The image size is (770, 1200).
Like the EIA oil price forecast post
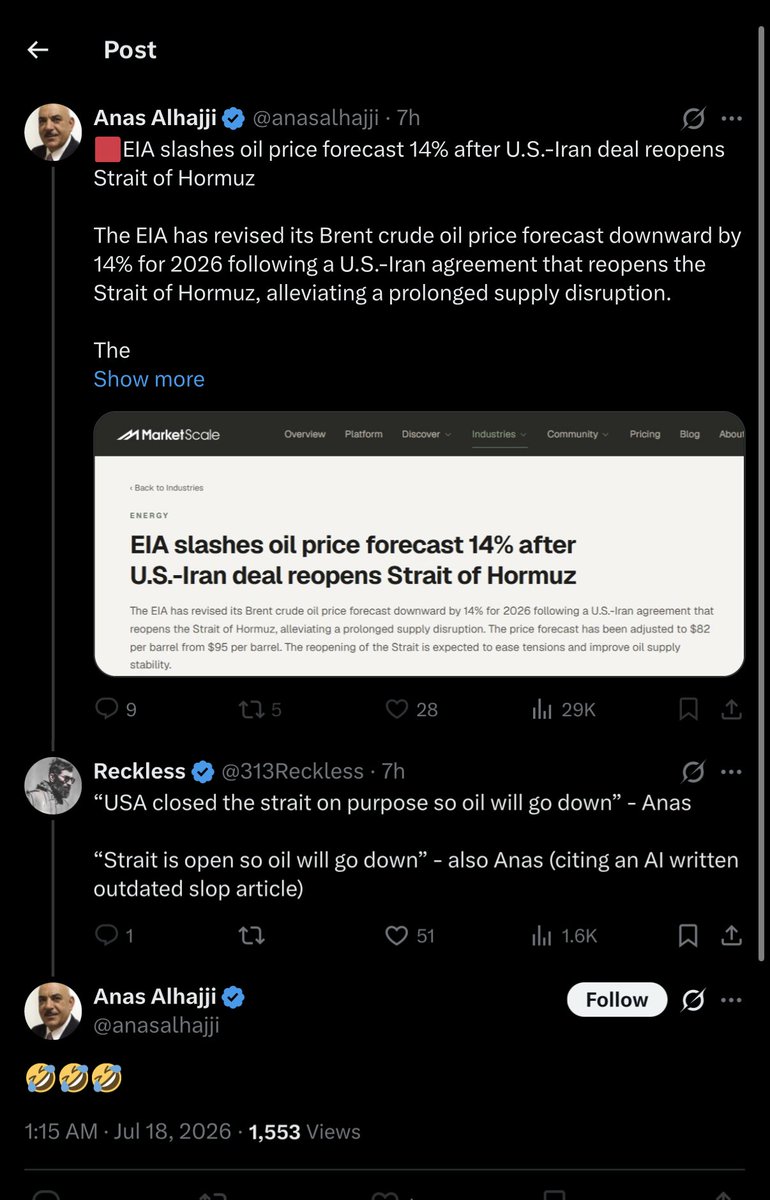point(397,709)
